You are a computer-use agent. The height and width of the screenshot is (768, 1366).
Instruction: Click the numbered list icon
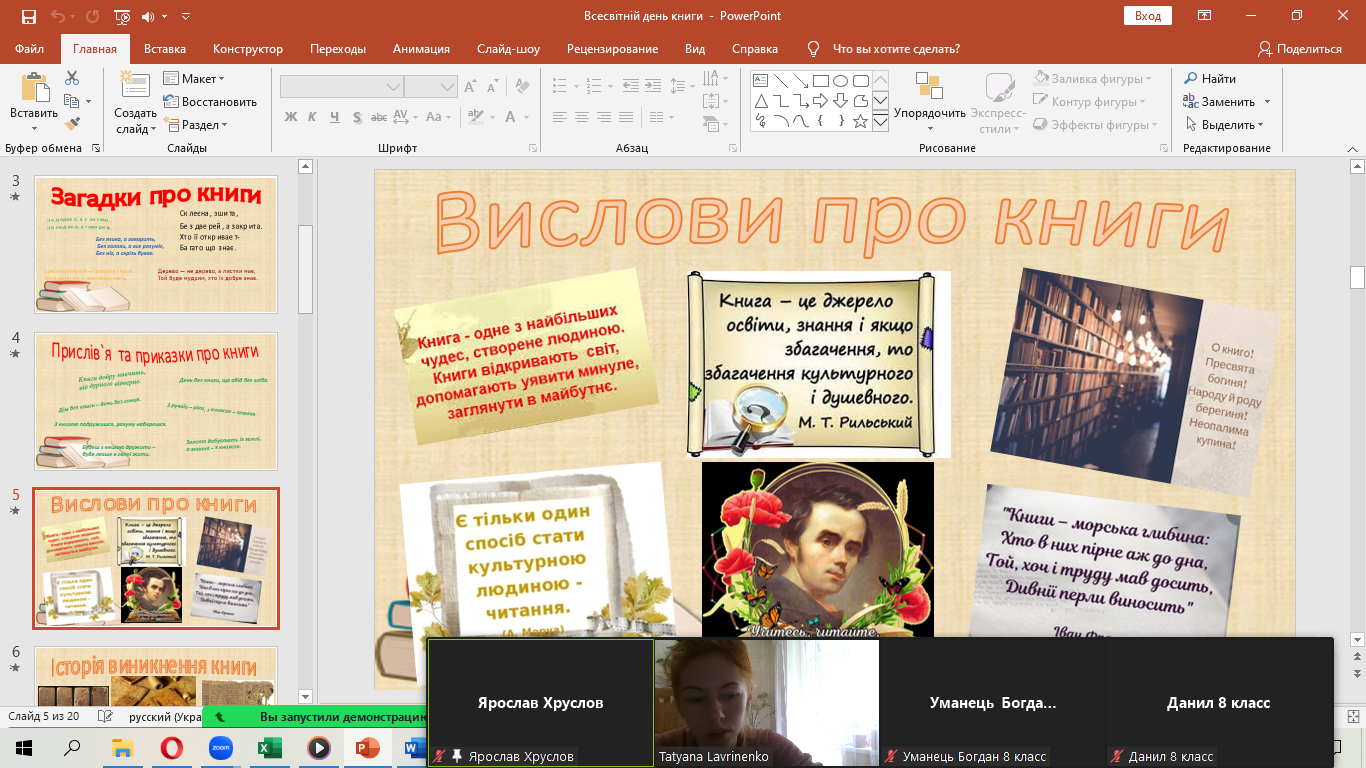(x=595, y=87)
